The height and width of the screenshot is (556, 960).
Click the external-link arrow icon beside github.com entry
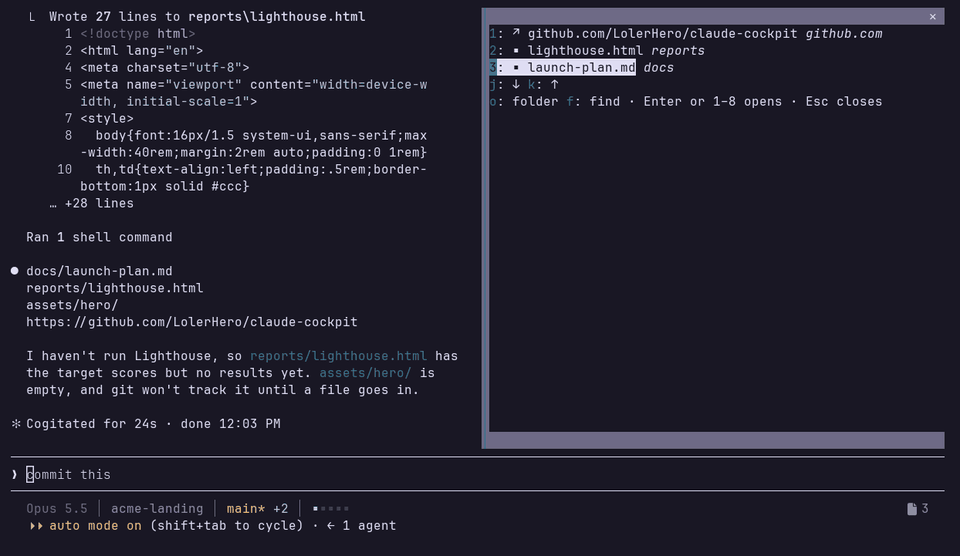[516, 33]
